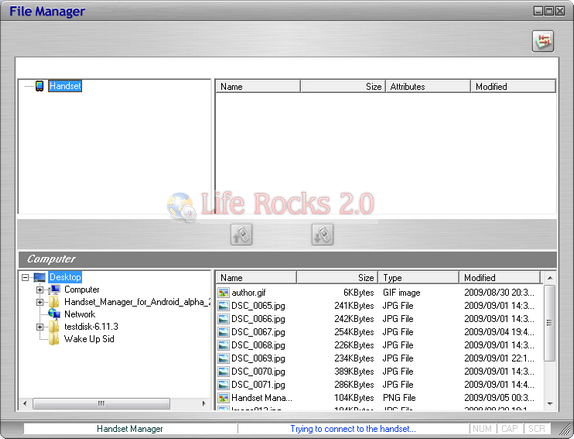Click the DSC_0065.jpg file icon

(223, 306)
